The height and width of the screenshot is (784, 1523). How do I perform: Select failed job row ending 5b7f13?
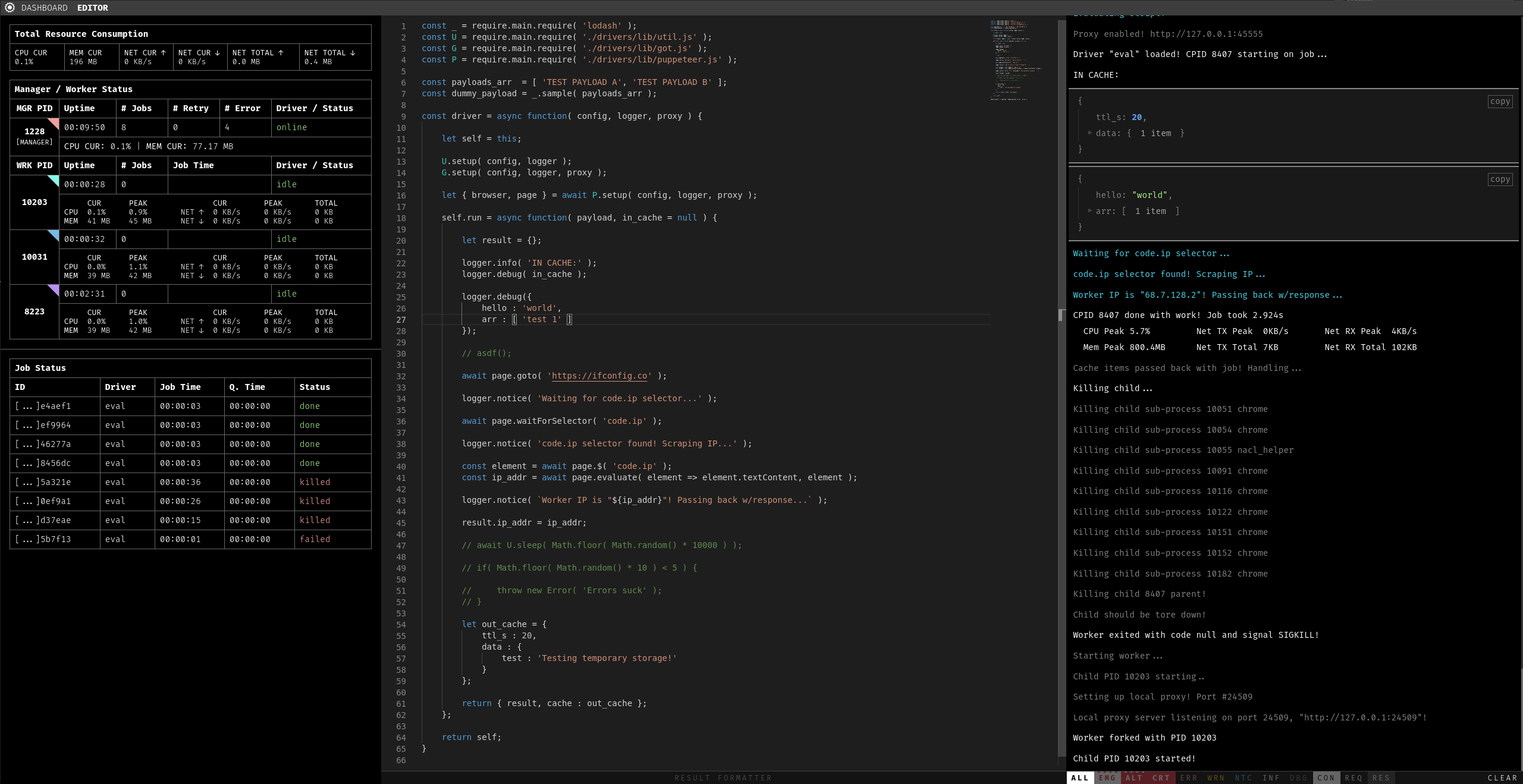click(190, 539)
